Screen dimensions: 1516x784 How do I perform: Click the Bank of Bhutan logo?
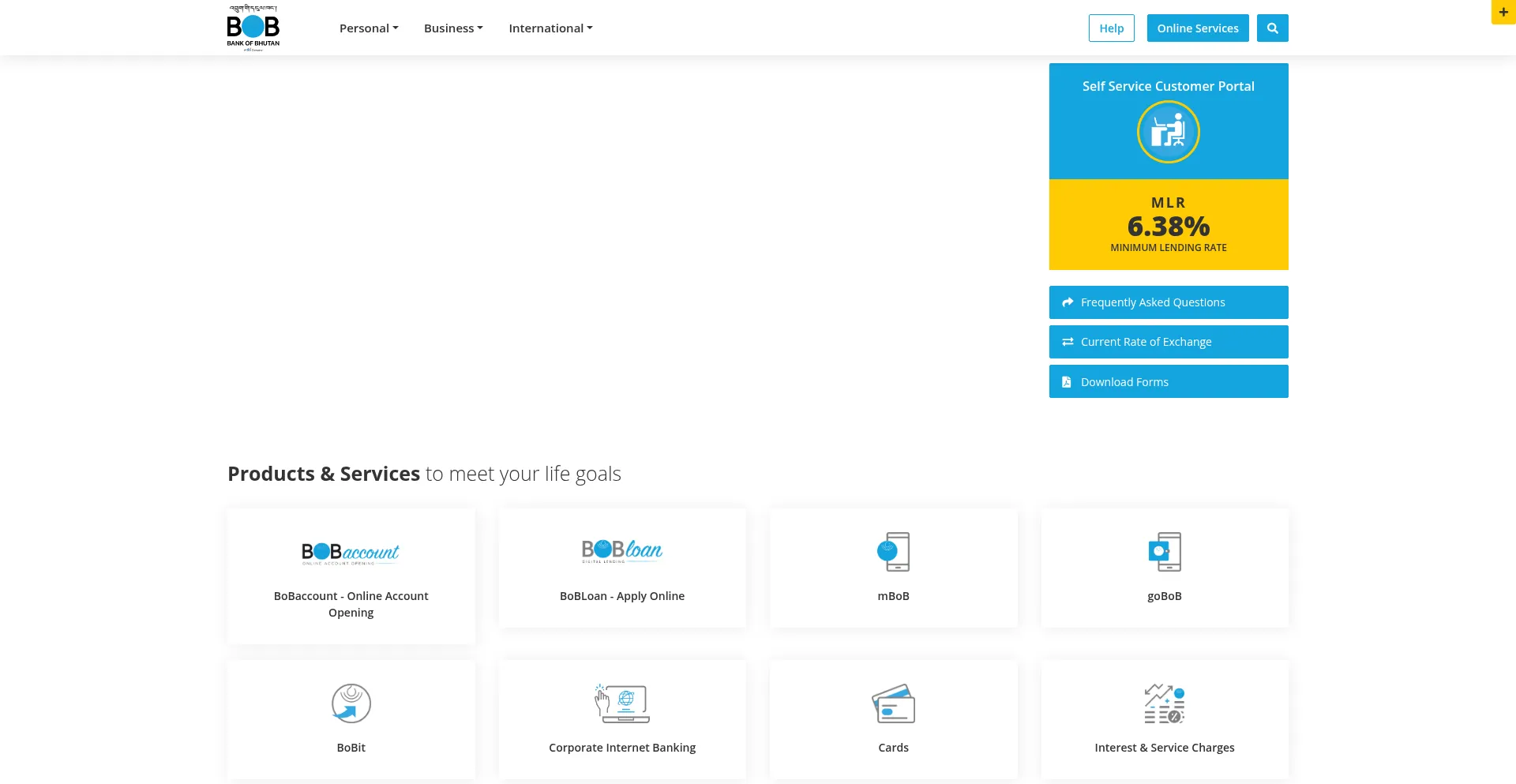pyautogui.click(x=253, y=28)
